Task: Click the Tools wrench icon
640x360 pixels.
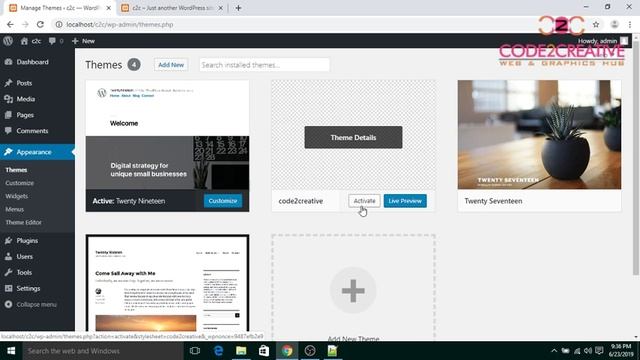Action: [x=8, y=272]
